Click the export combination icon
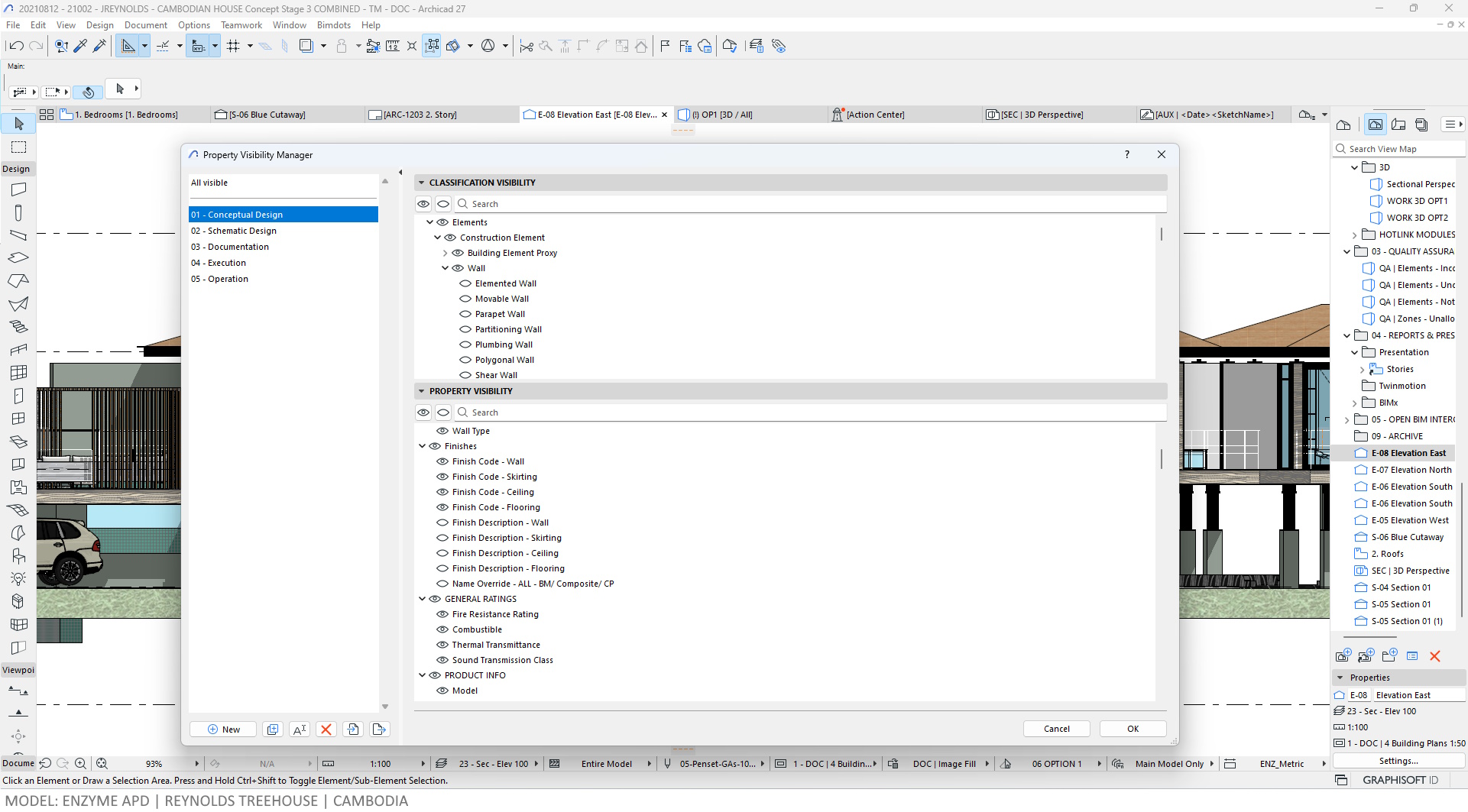The width and height of the screenshot is (1468, 812). (x=380, y=730)
